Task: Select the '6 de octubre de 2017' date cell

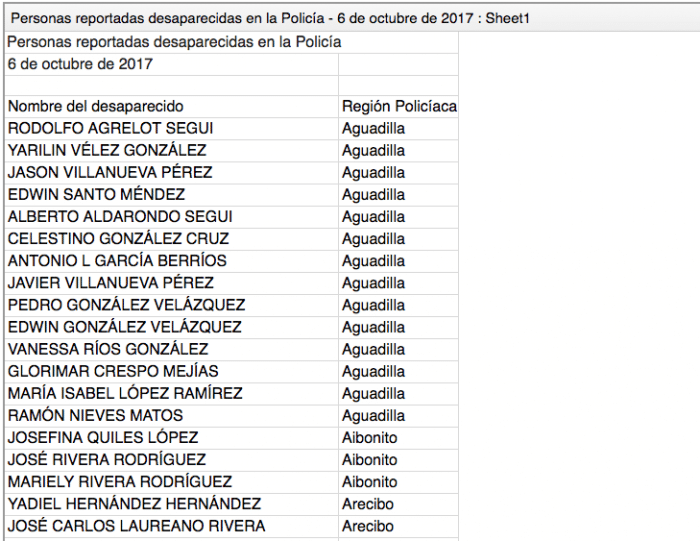Action: tap(171, 64)
